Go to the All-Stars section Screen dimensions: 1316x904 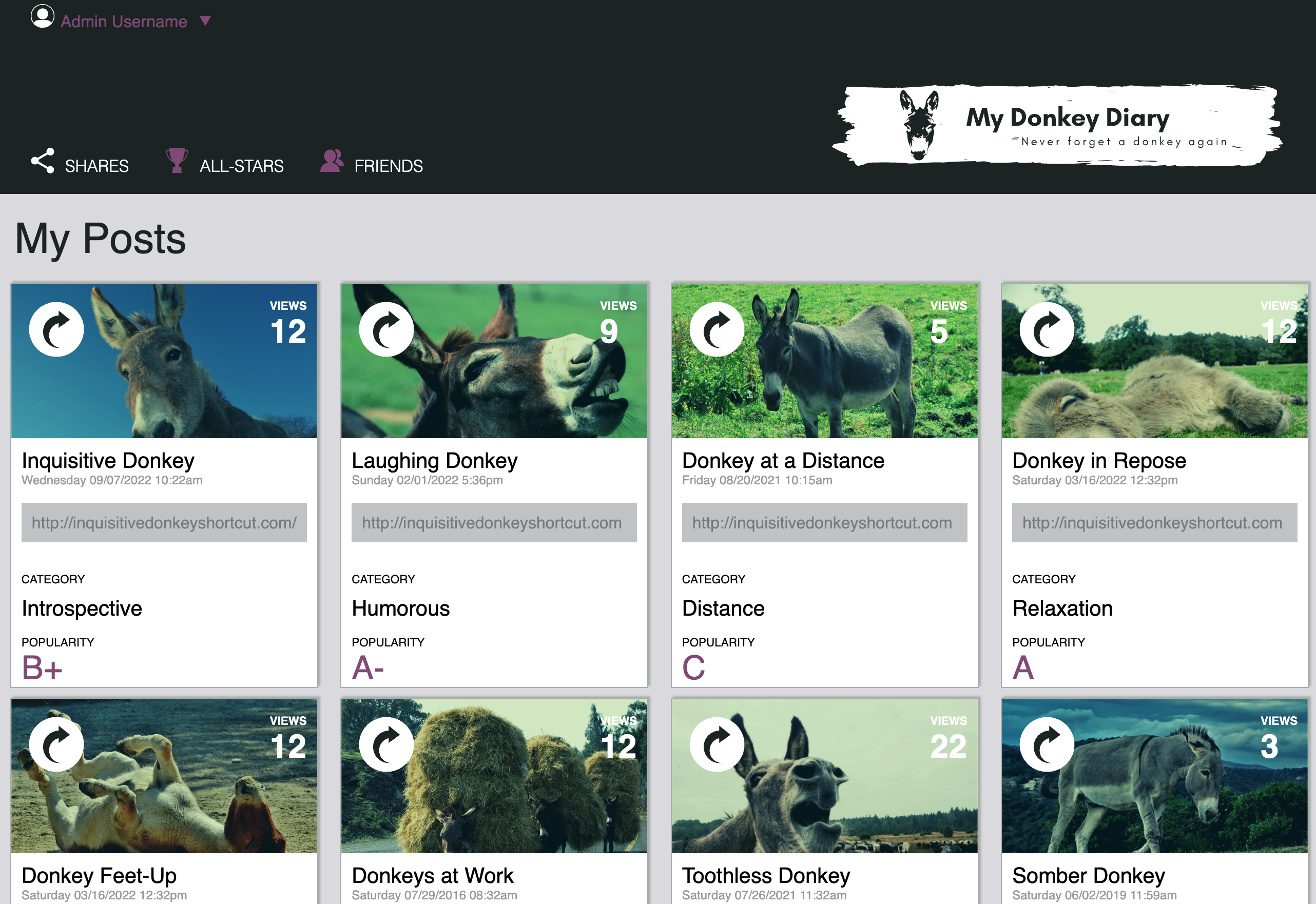pyautogui.click(x=225, y=164)
